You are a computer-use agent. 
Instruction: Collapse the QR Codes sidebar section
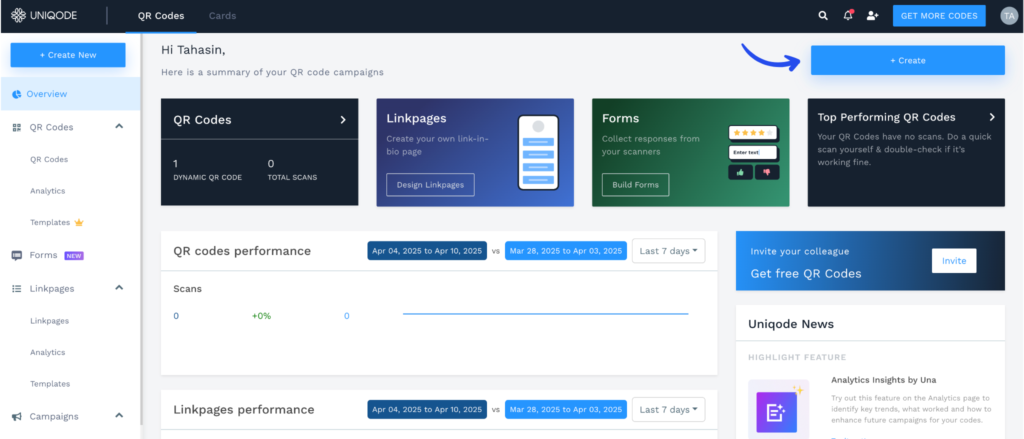click(x=119, y=127)
